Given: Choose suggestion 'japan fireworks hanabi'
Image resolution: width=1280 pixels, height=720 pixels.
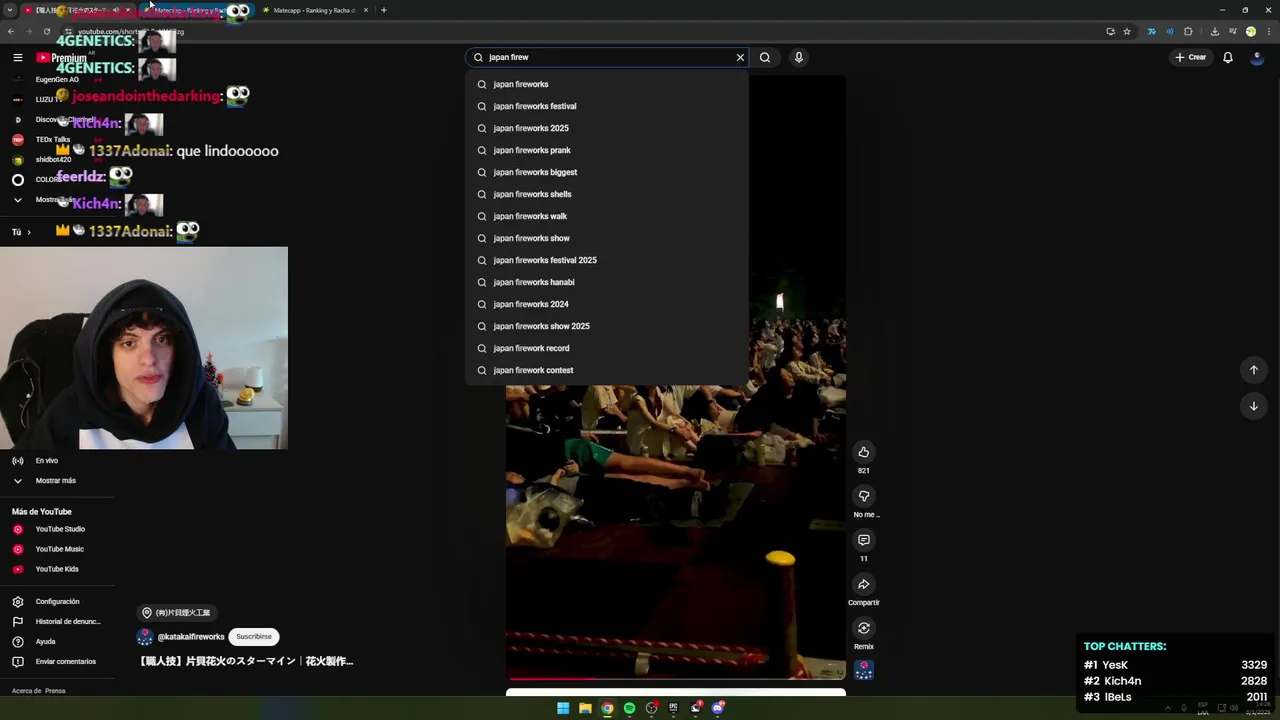Looking at the screenshot, I should tap(607, 282).
